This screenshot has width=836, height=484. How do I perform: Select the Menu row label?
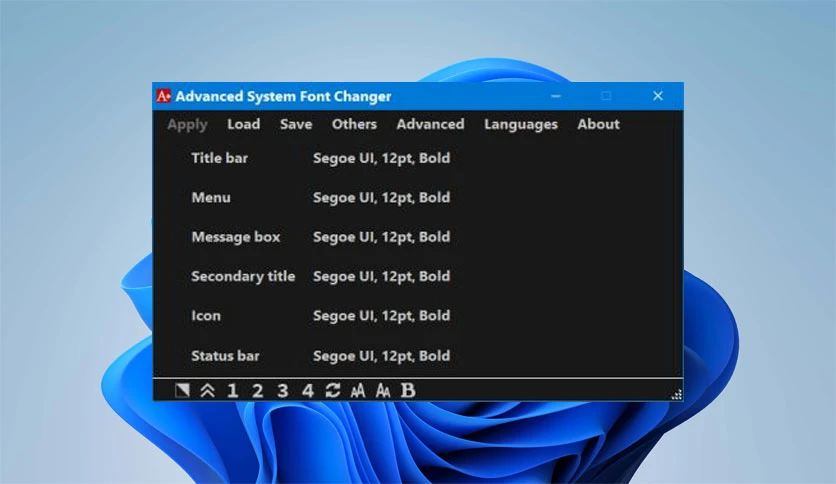coord(211,198)
